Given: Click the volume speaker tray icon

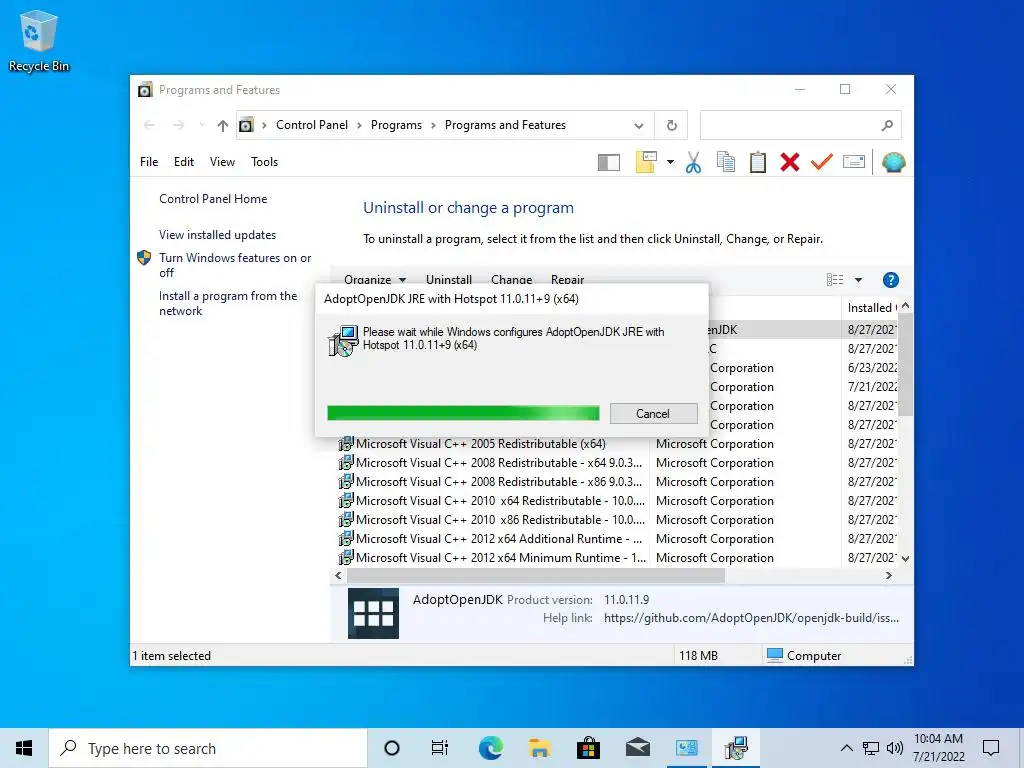Looking at the screenshot, I should (x=895, y=748).
